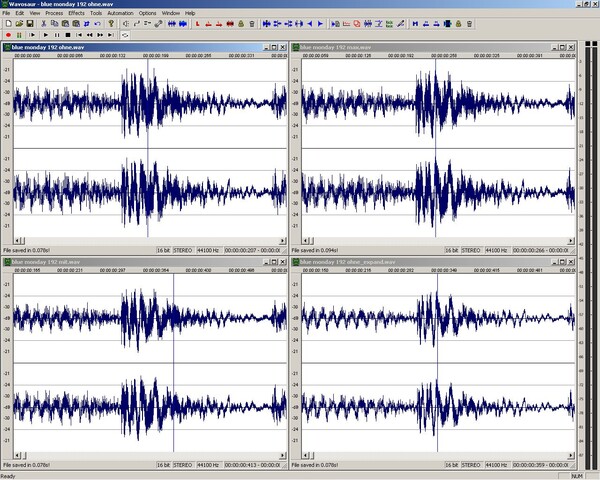Copy selection using the copy icon

(x=54, y=24)
